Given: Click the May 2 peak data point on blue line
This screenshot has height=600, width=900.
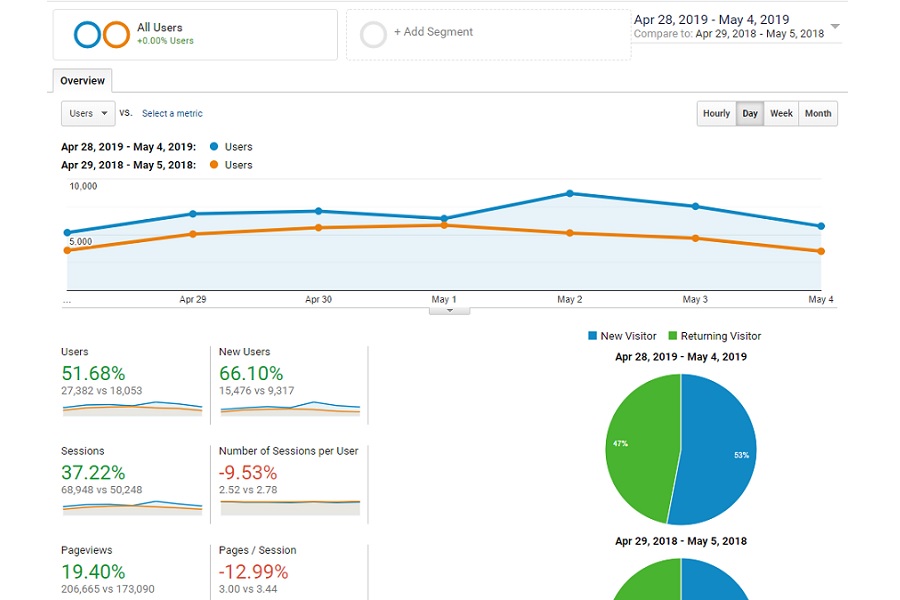Looking at the screenshot, I should 570,193.
